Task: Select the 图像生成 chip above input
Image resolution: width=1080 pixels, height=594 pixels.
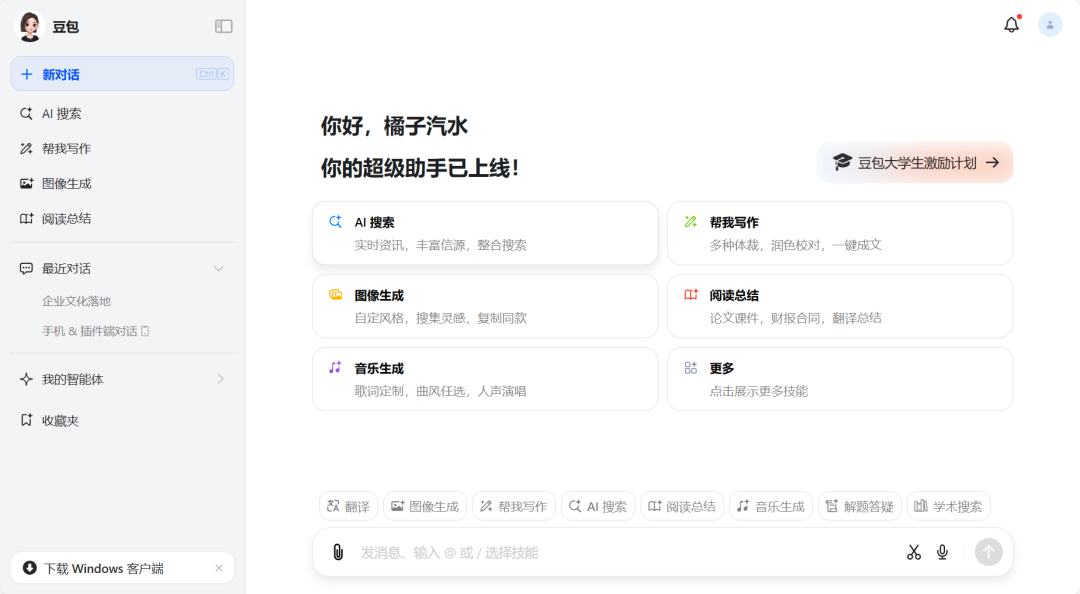Action: click(425, 506)
